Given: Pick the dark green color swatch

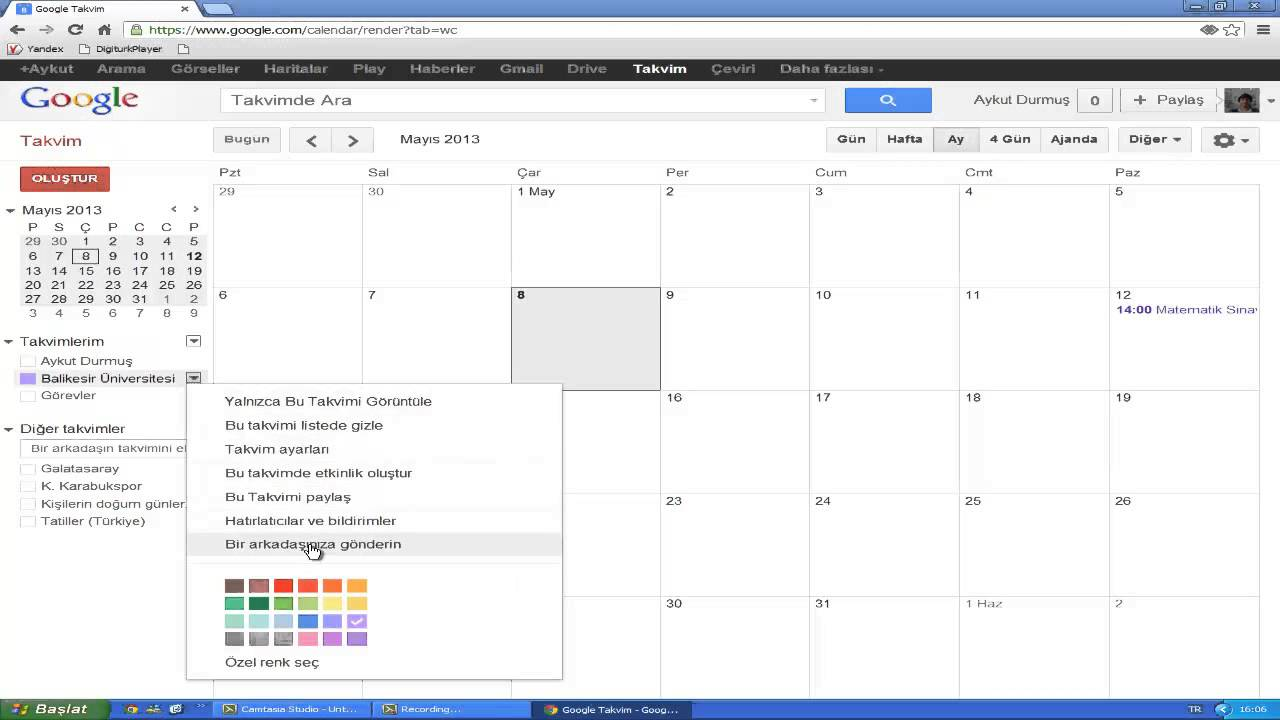Looking at the screenshot, I should point(259,604).
